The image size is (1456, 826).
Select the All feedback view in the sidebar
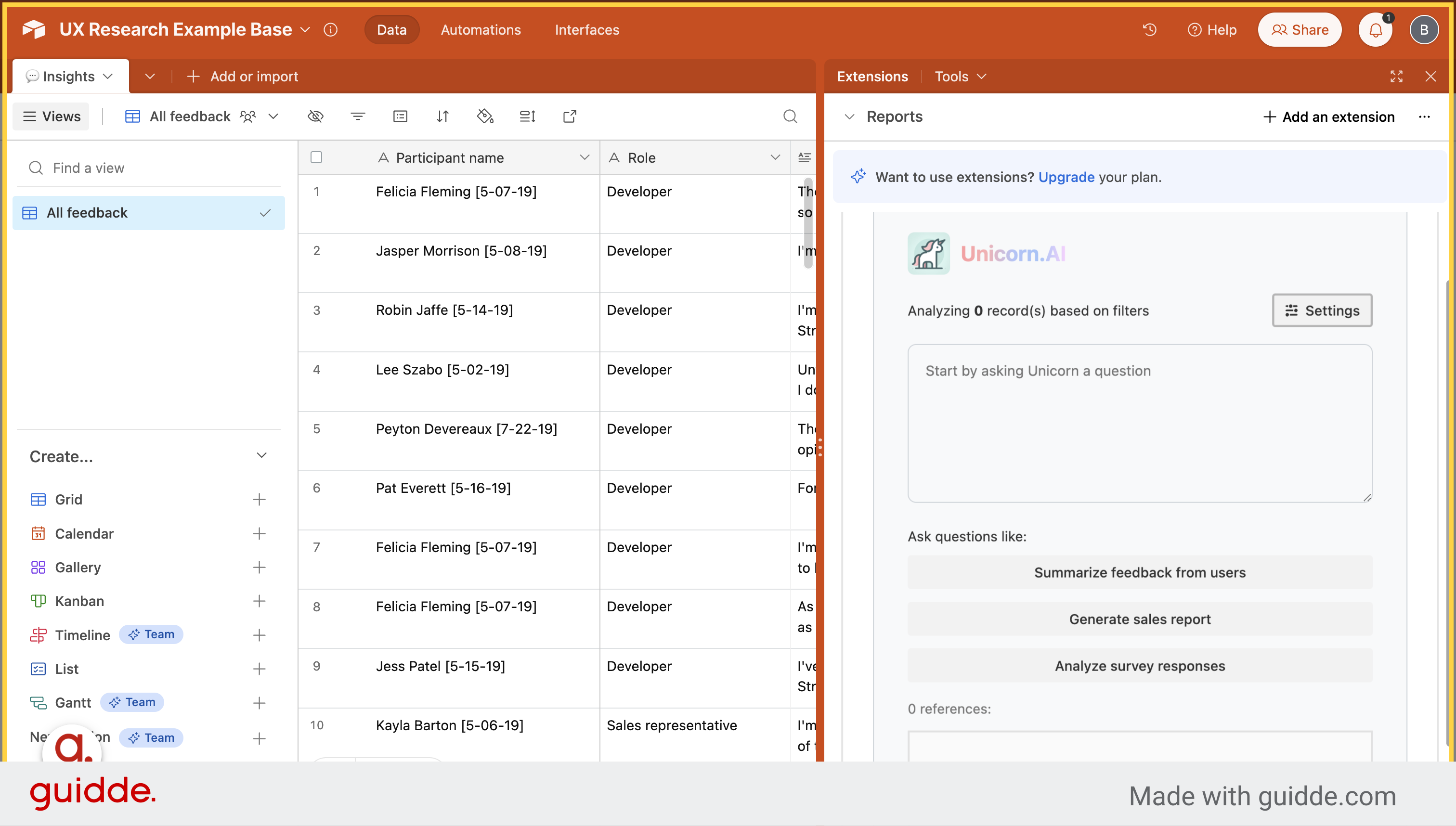[149, 213]
